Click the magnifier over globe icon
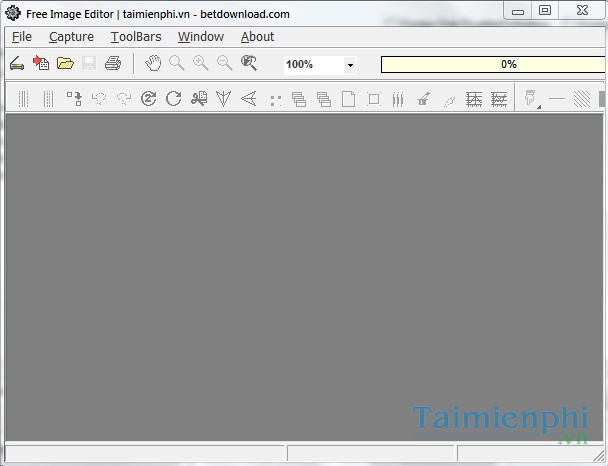The height and width of the screenshot is (466, 608). [249, 63]
